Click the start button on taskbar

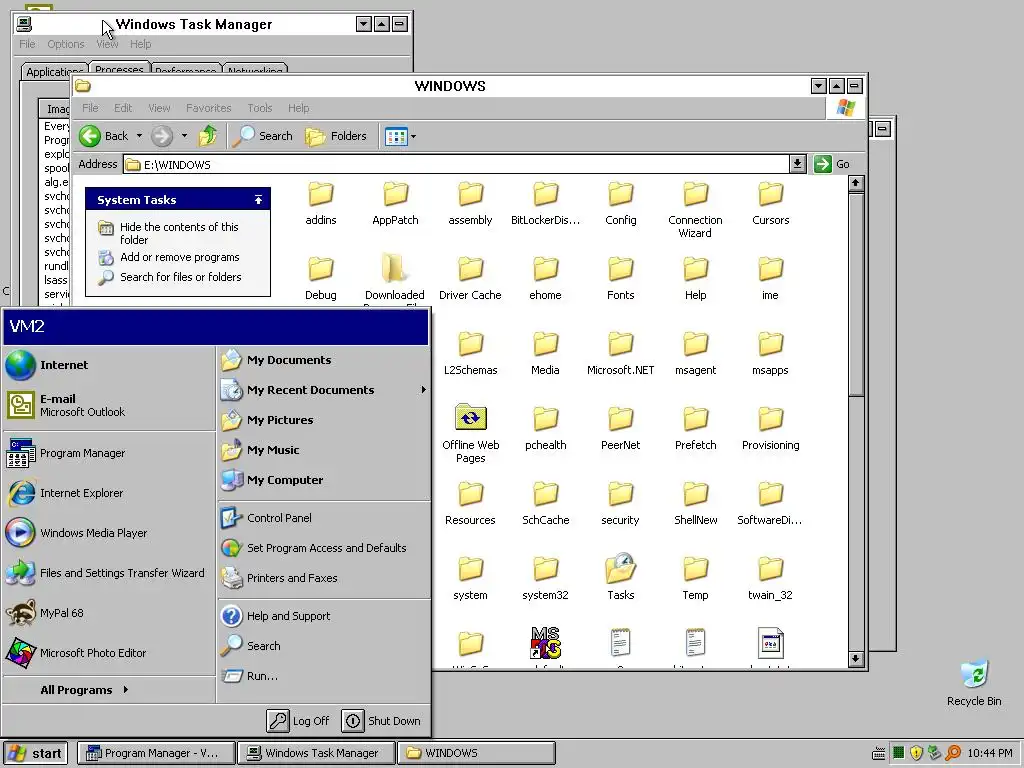36,754
